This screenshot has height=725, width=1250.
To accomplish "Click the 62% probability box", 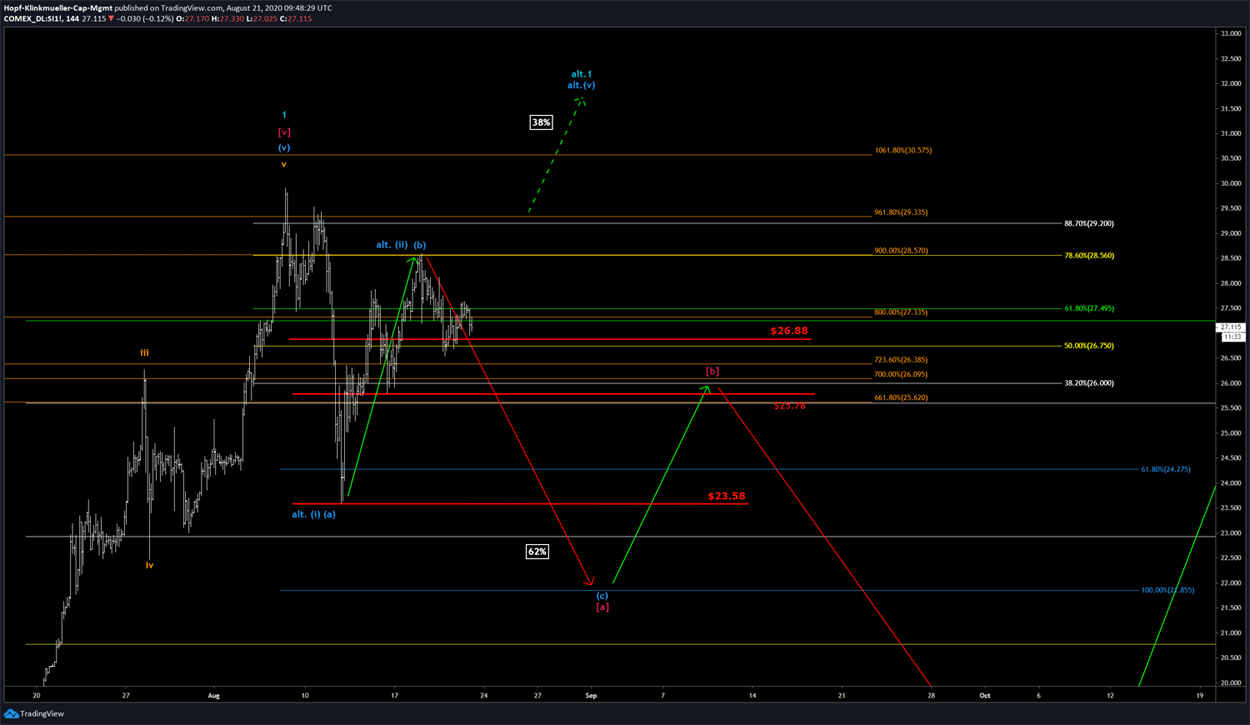I will [537, 551].
